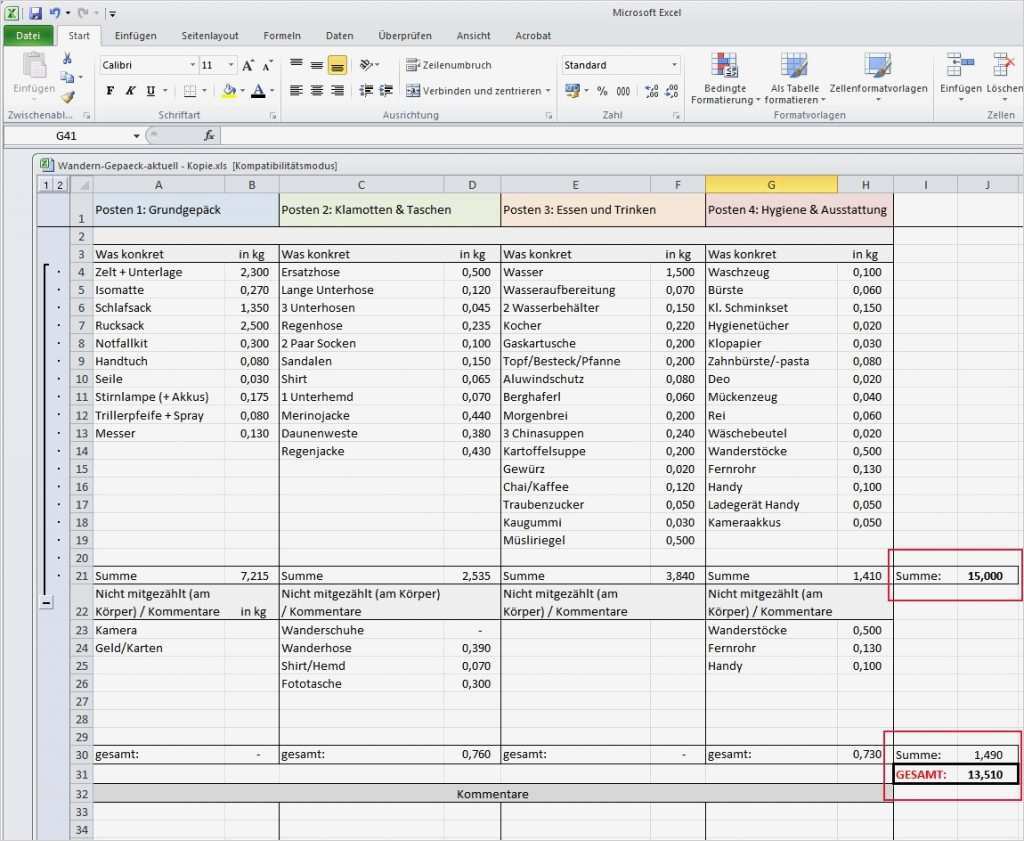Screen dimensions: 1024x841
Task: Select the Format Painter brush icon
Action: (x=67, y=97)
